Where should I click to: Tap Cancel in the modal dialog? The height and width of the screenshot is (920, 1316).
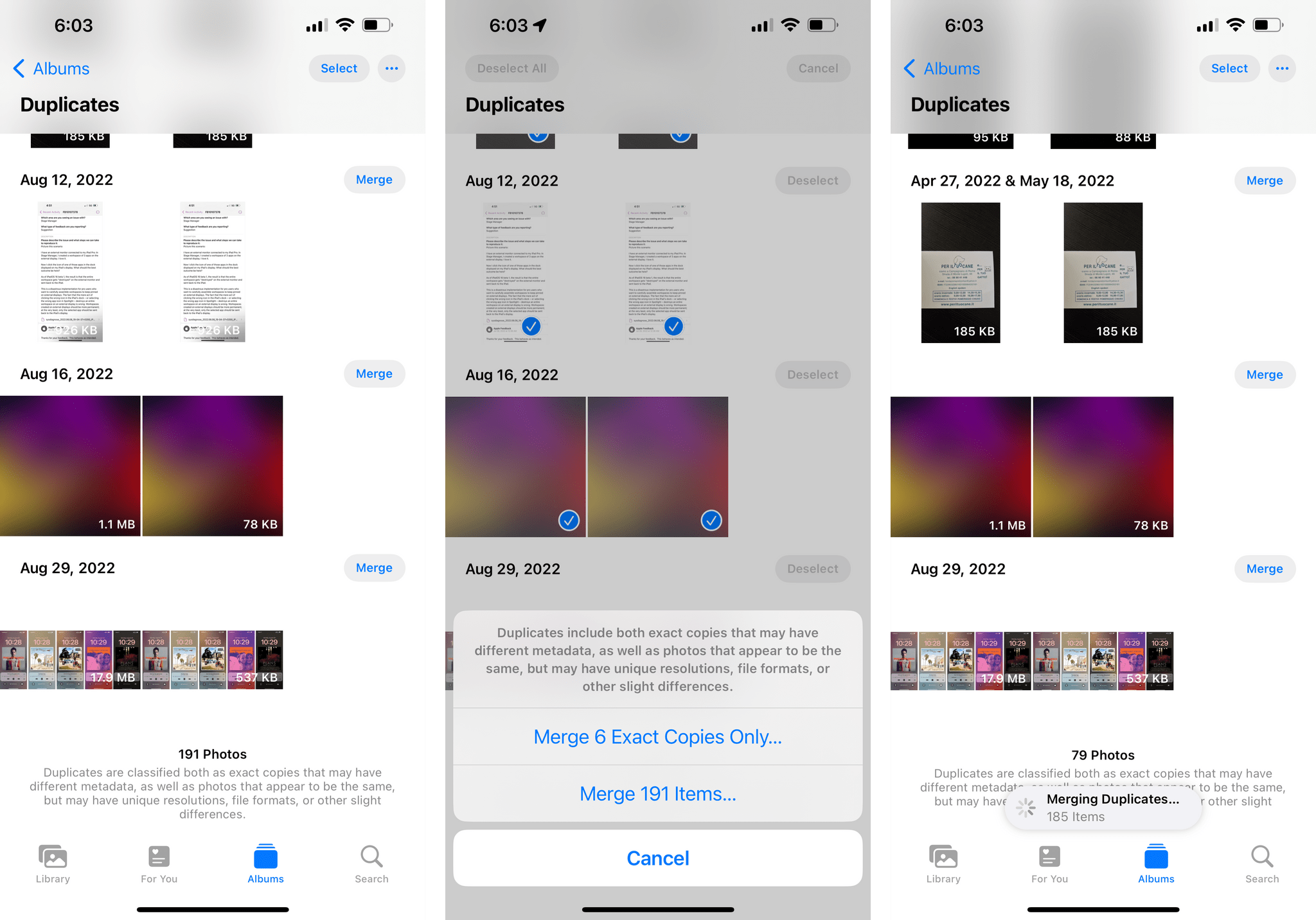[x=658, y=857]
